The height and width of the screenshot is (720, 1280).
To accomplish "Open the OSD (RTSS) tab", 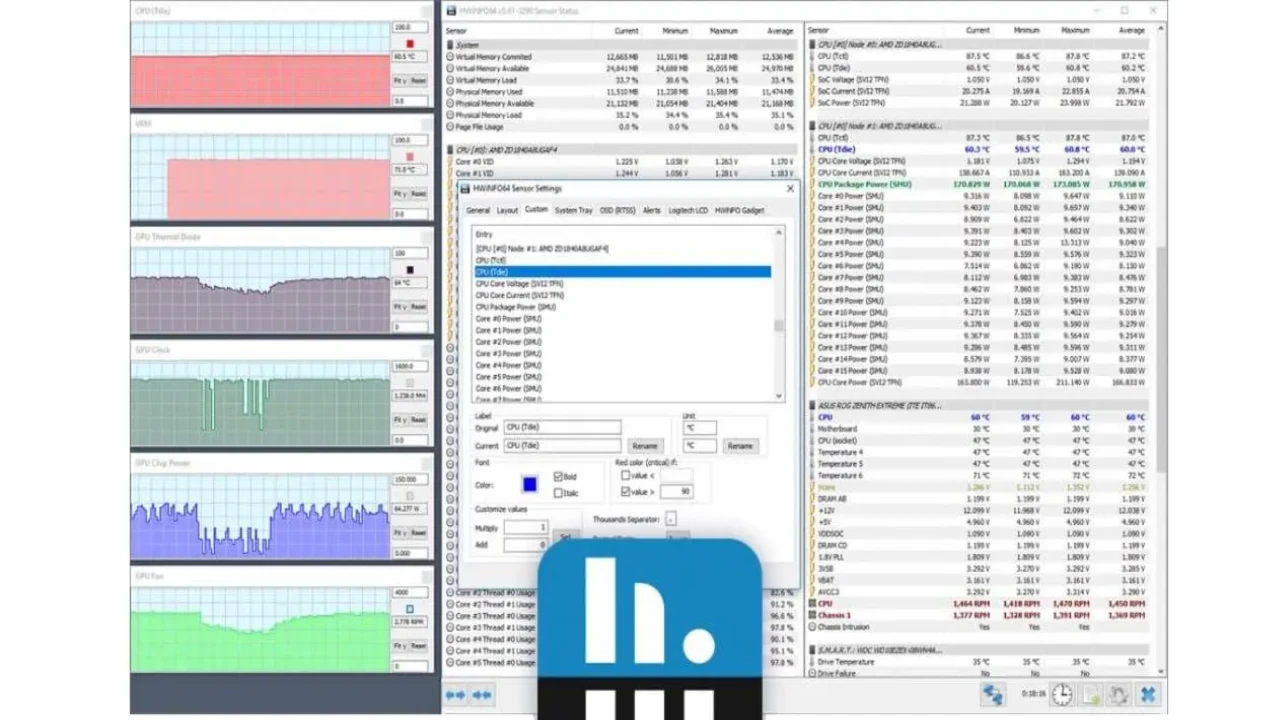I will click(x=618, y=210).
